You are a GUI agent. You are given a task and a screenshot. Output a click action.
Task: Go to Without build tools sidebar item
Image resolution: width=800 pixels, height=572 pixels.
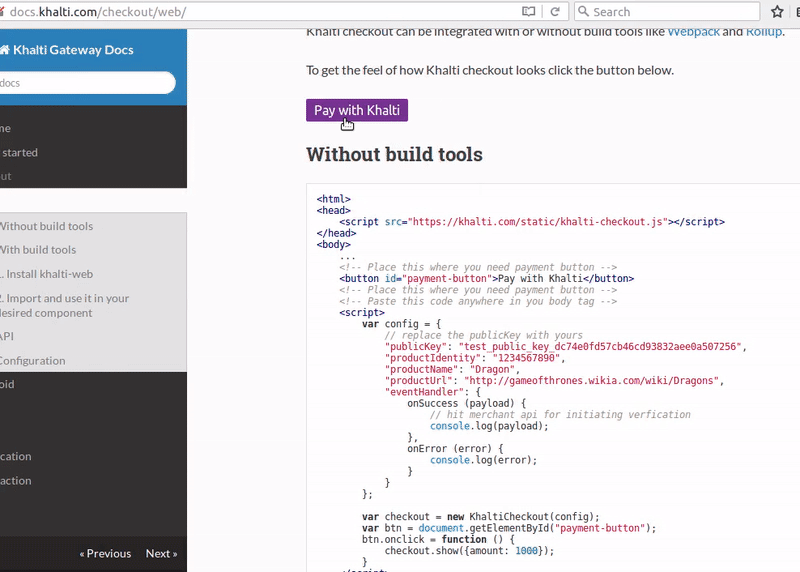click(46, 226)
